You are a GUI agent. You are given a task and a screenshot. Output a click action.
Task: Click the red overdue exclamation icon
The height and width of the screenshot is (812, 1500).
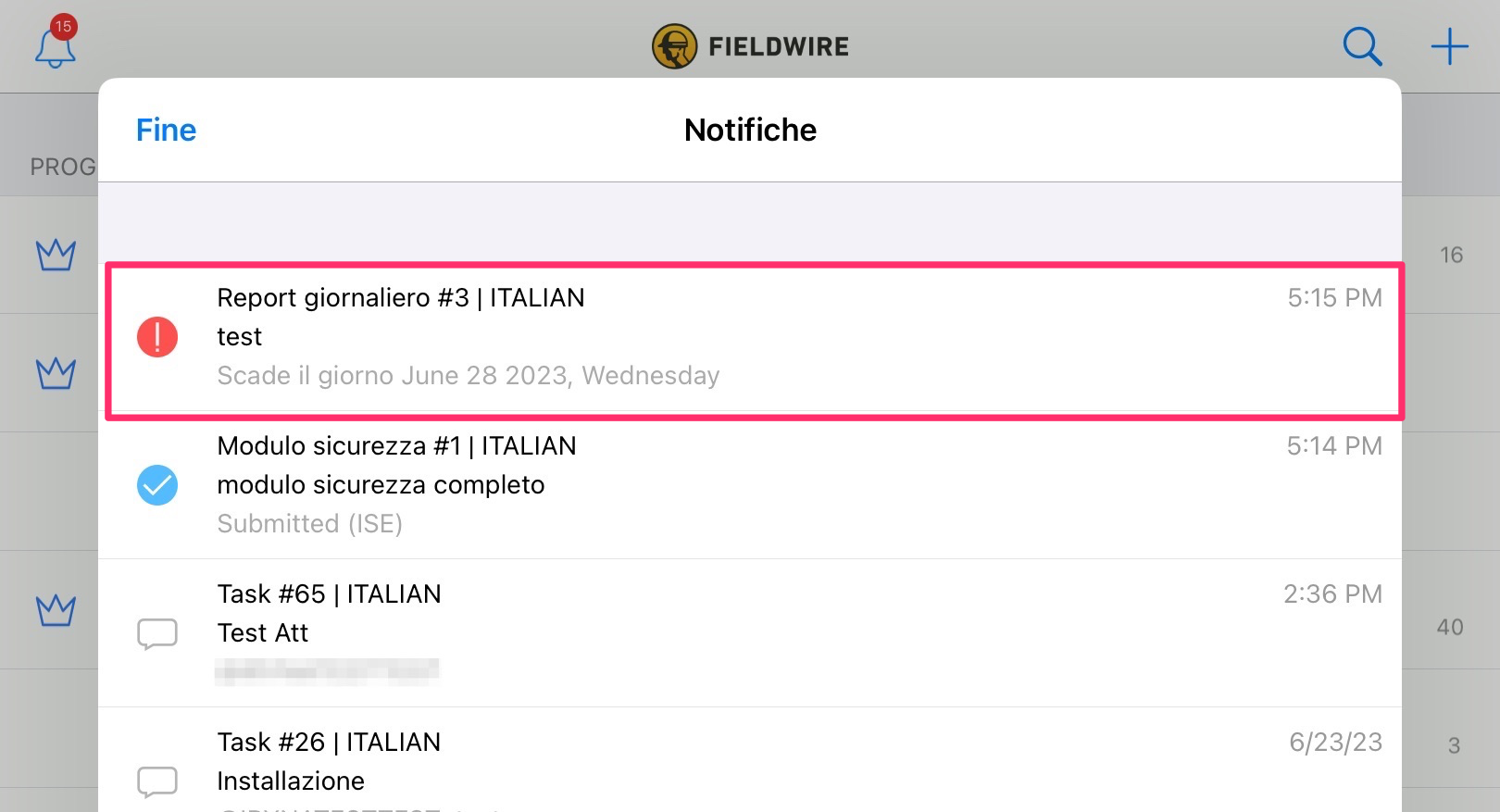click(157, 337)
